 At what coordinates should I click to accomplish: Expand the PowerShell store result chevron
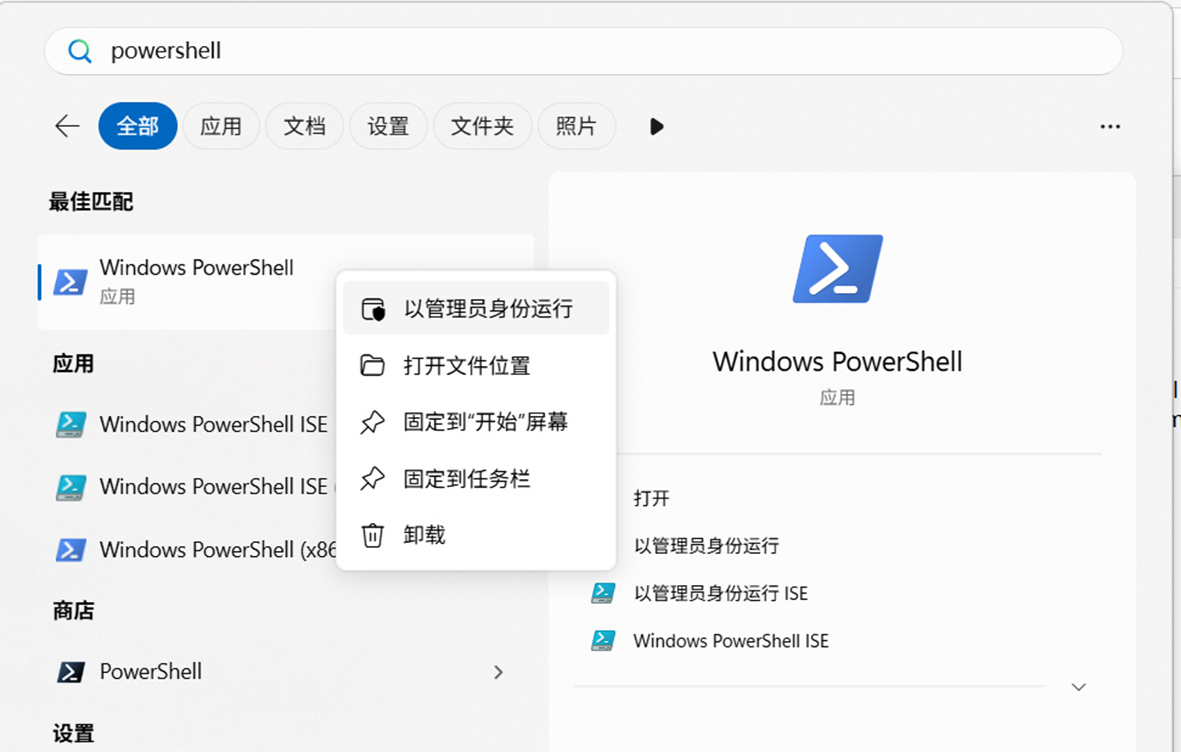498,672
